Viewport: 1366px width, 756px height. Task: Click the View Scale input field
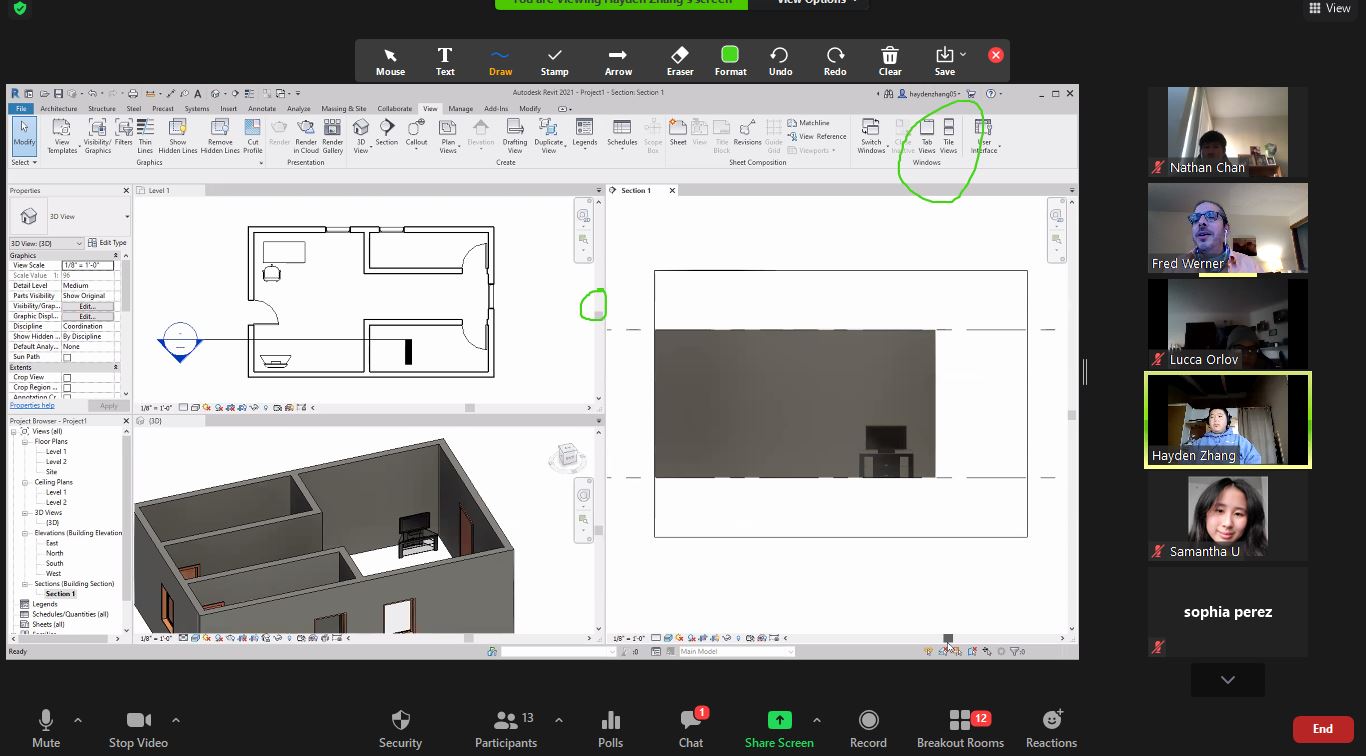[87, 265]
